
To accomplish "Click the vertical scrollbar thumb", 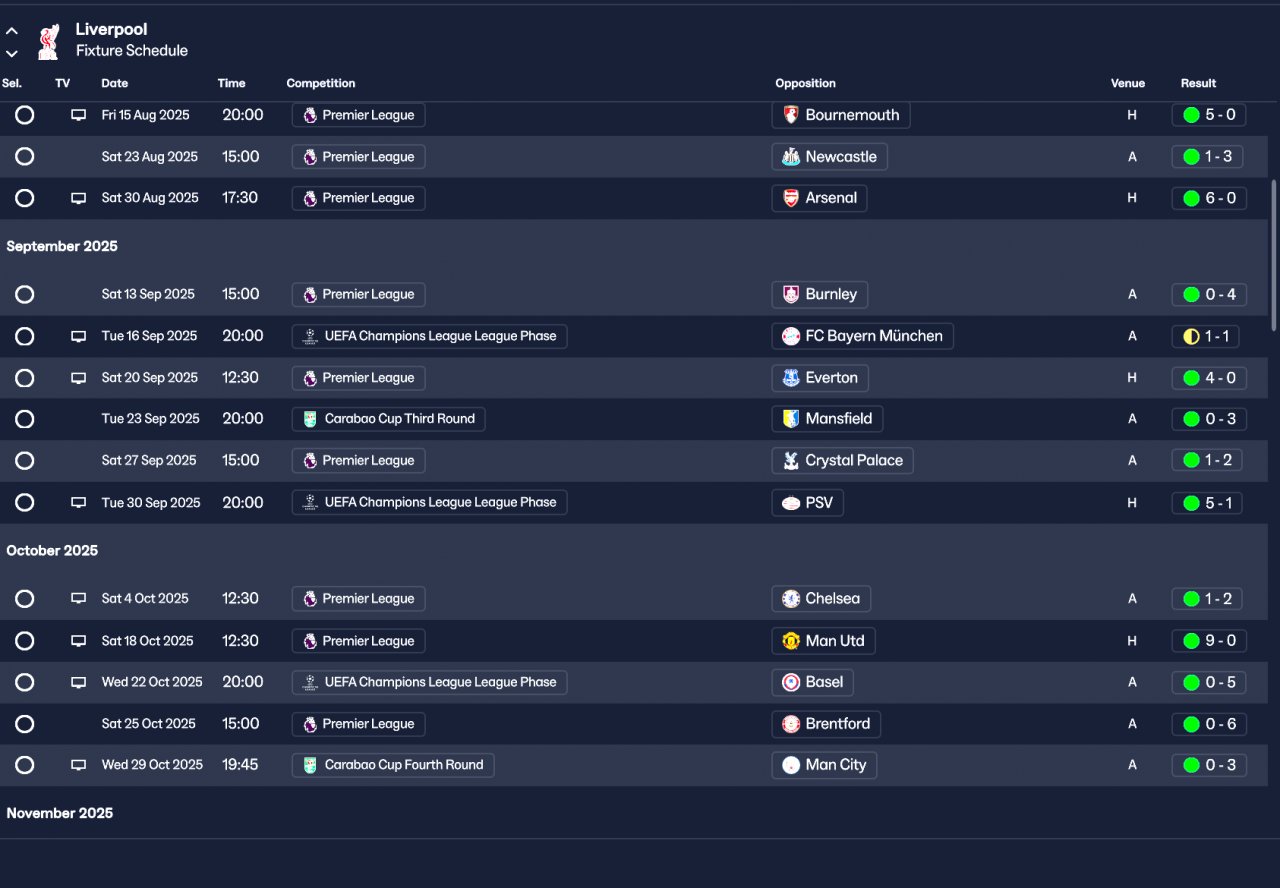I will point(1273,255).
